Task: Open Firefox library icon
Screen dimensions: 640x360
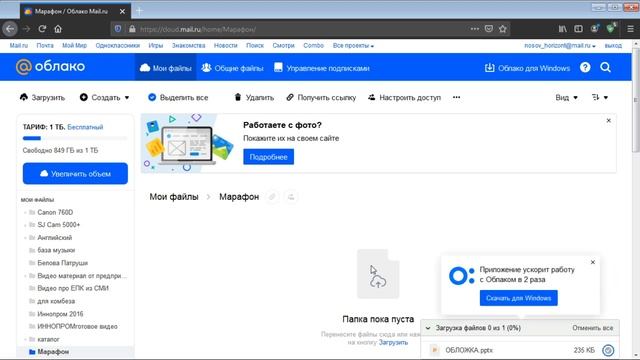Action: [563, 29]
